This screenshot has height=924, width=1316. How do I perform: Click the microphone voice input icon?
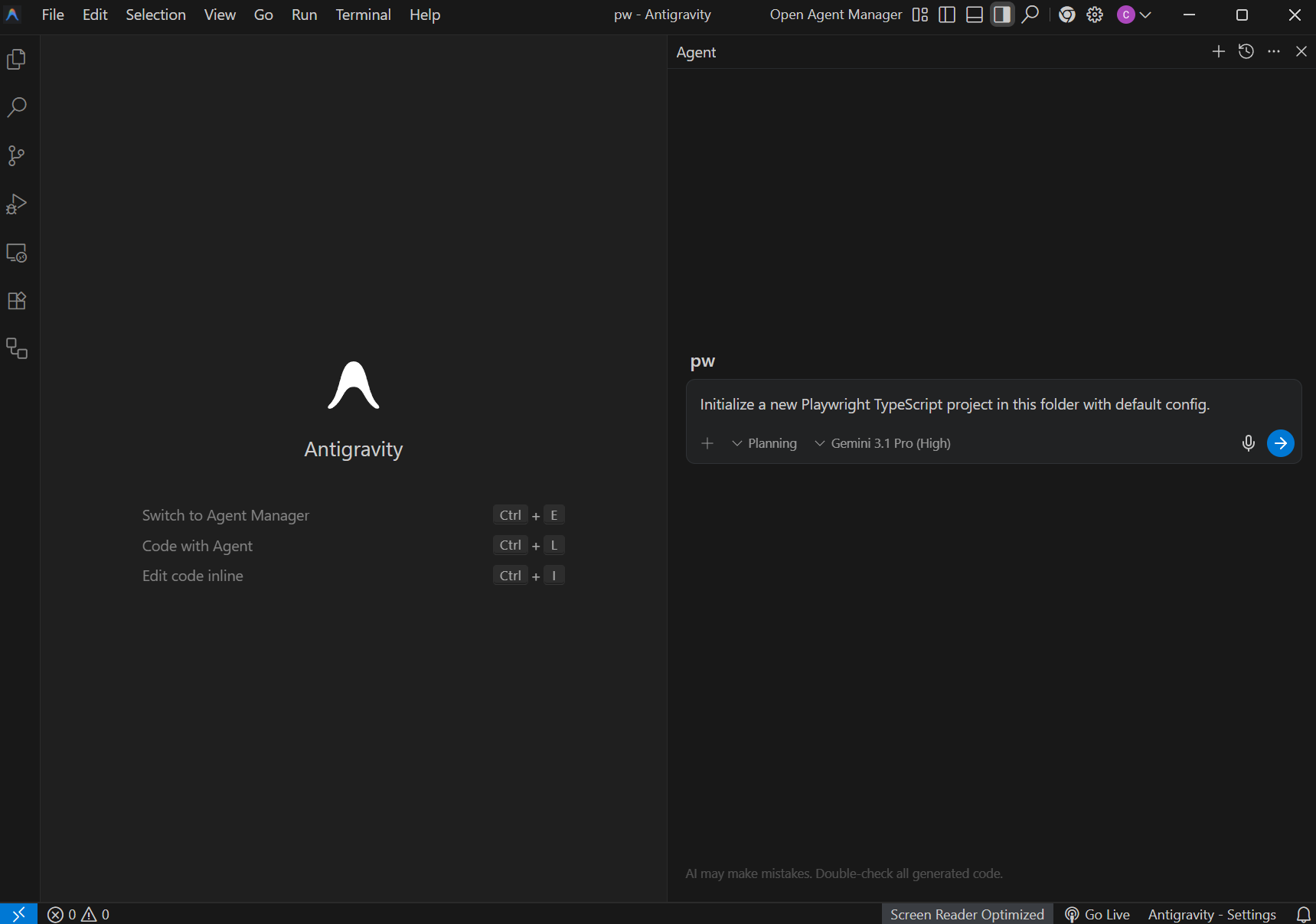pos(1248,443)
